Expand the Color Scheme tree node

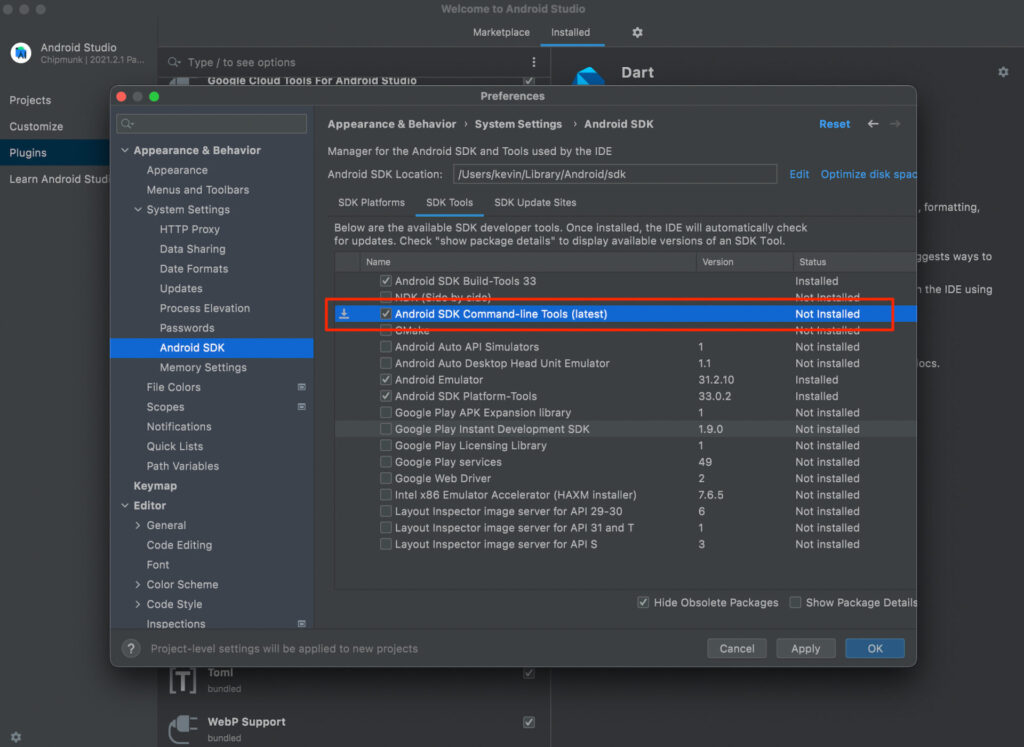point(138,584)
